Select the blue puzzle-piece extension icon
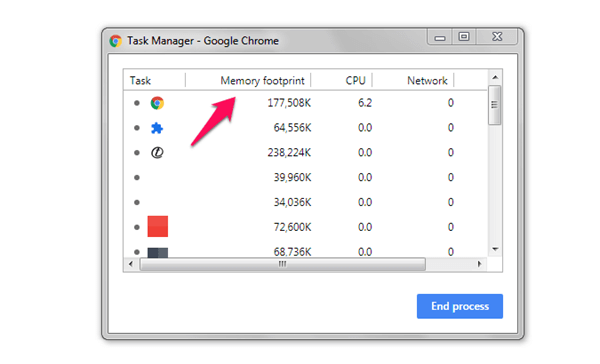This screenshot has width=600, height=364. coord(157,128)
